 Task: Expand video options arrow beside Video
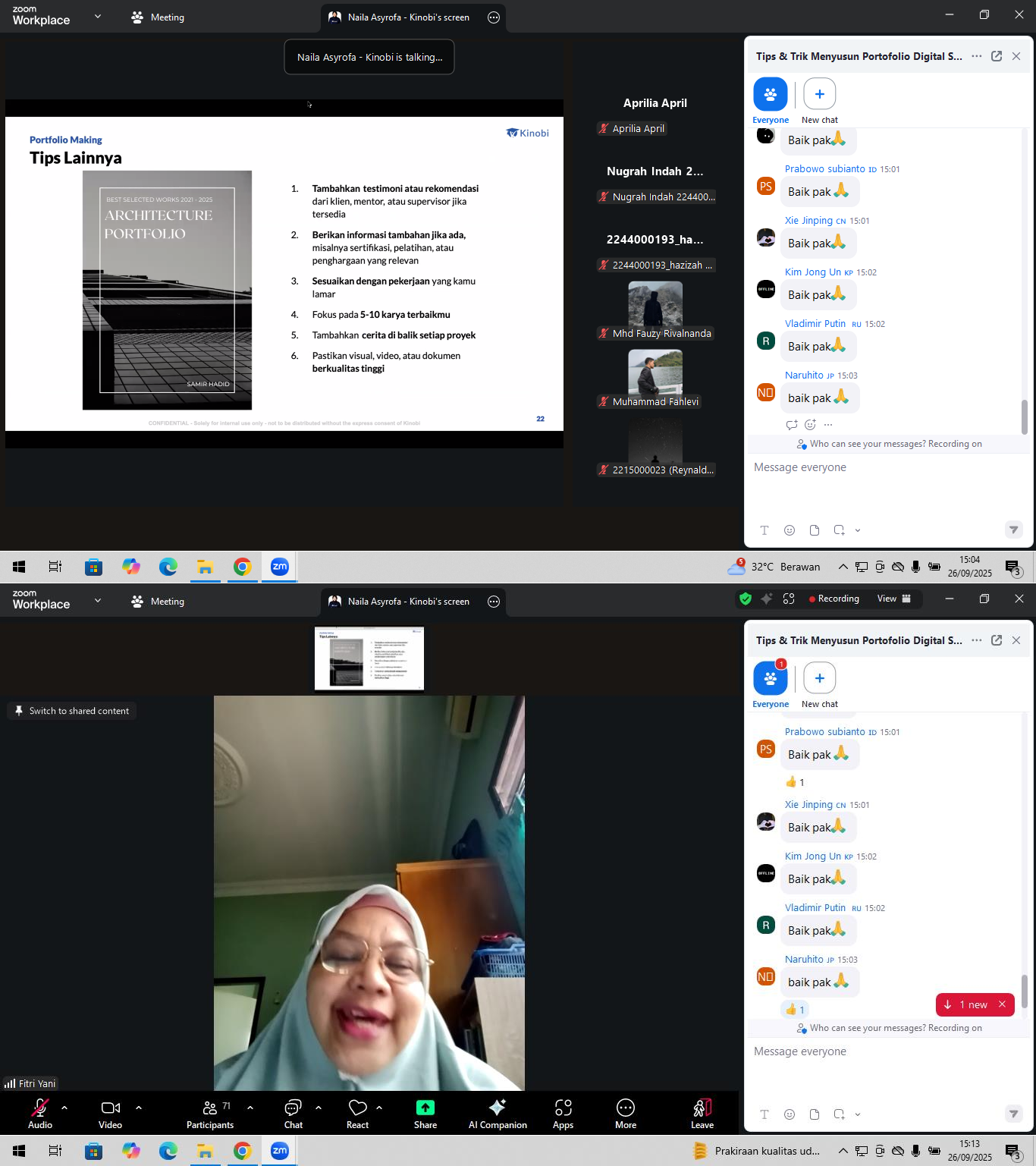(139, 1108)
